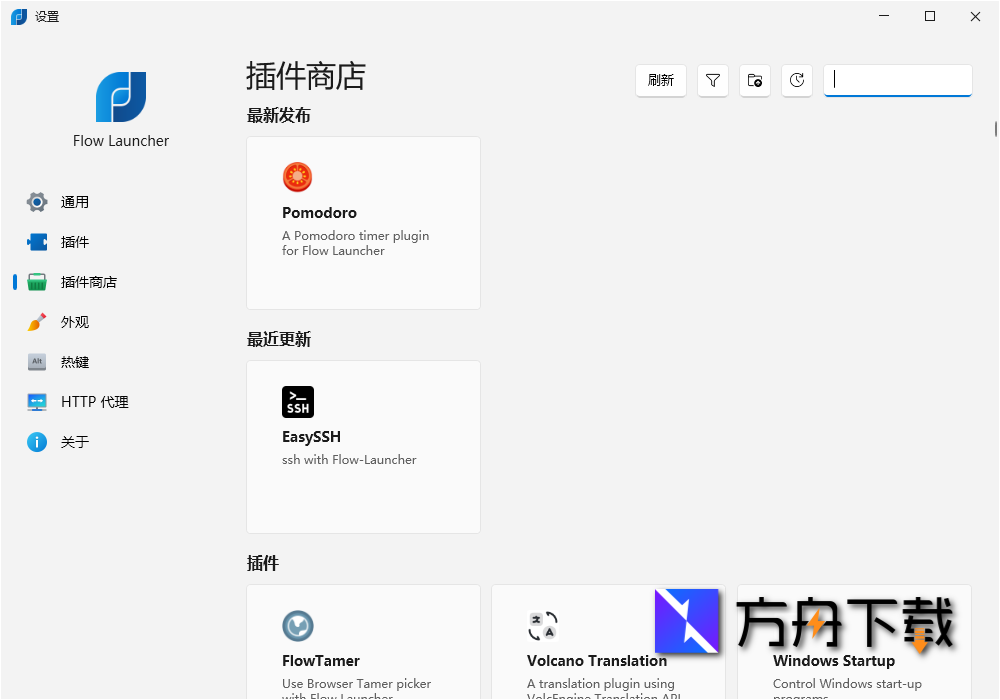This screenshot has width=1000, height=700.
Task: Open the 通用 settings section
Action: click(76, 201)
